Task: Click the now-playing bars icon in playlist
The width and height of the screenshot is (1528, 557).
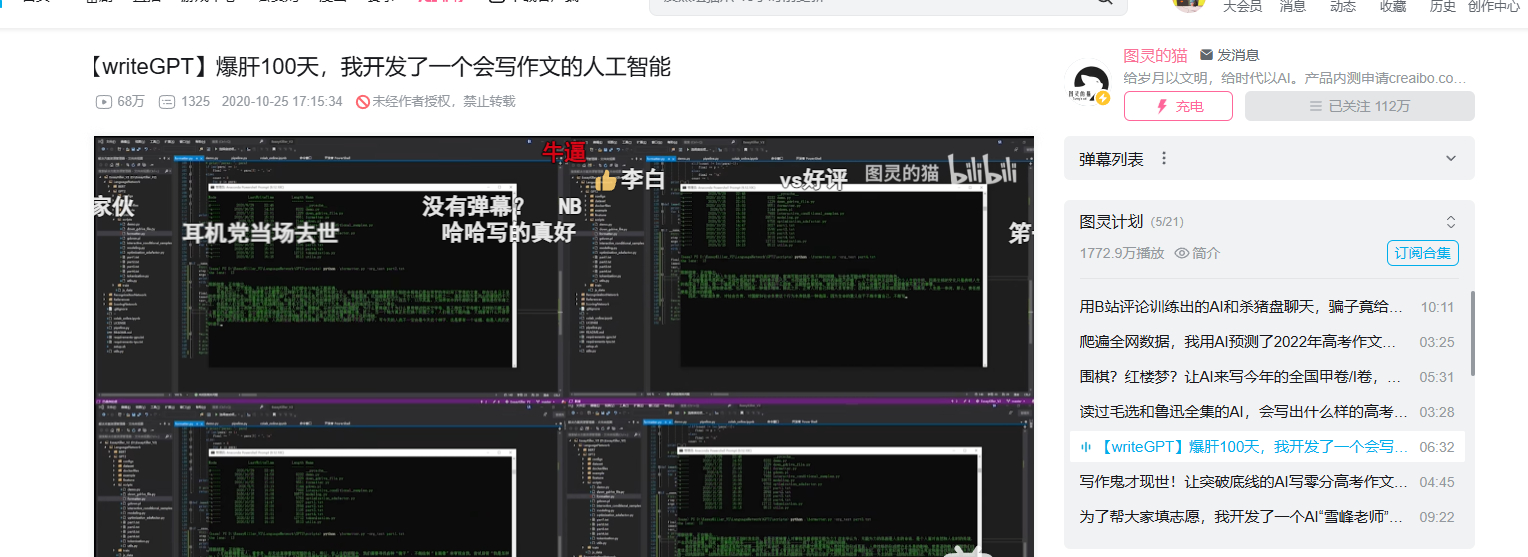Action: [x=1087, y=447]
